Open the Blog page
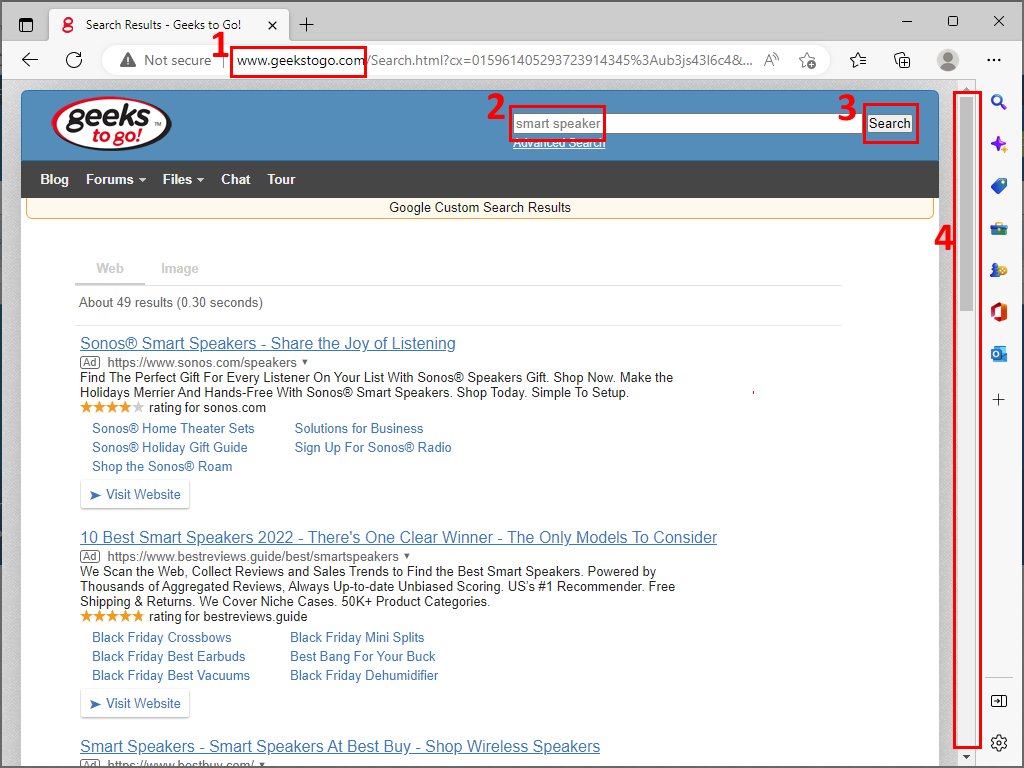Screen dimensions: 1024x768 coord(54,180)
